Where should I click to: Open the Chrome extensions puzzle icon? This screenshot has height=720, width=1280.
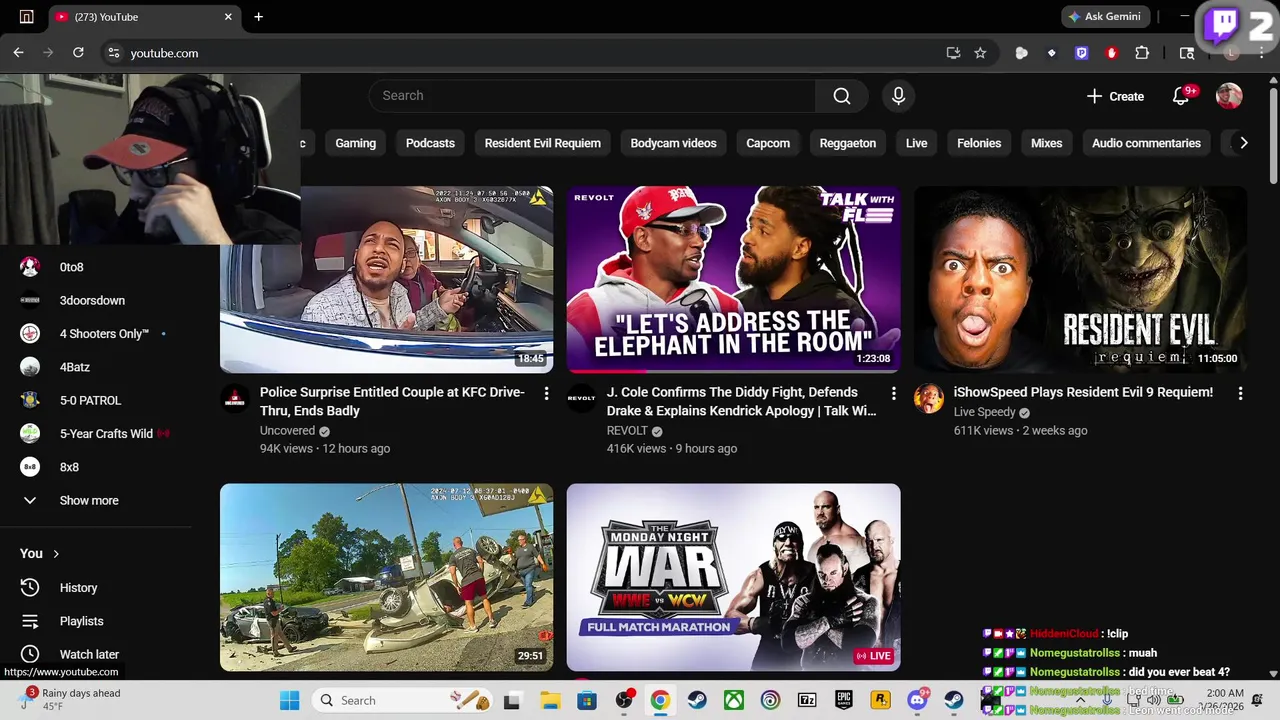coord(1142,53)
